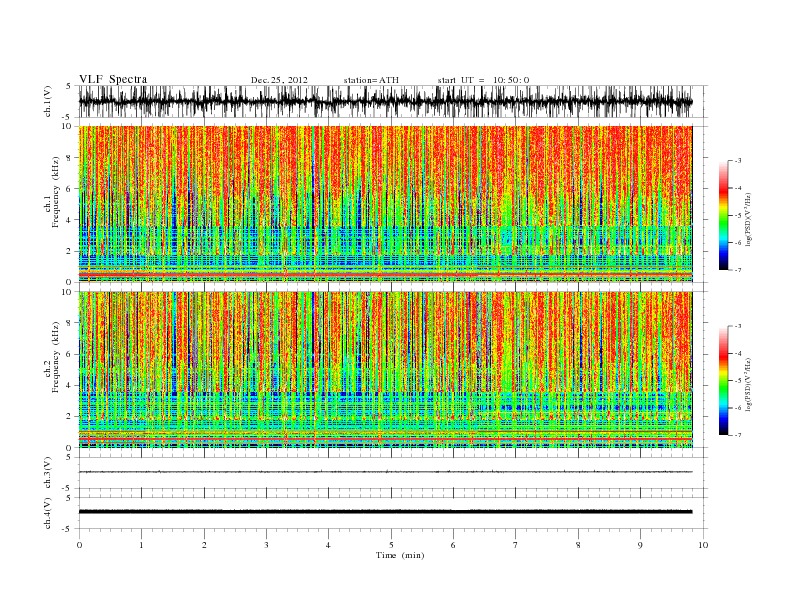Select the "start UT = 10:50:0" text

pos(483,80)
